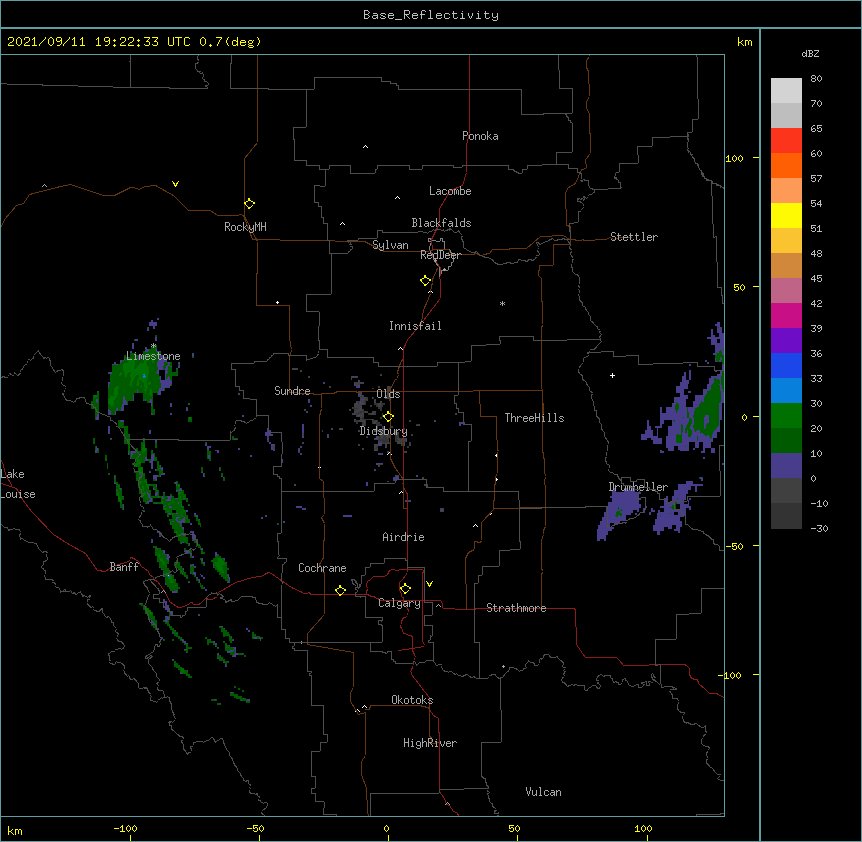
Task: Click the Vulcan map label
Action: point(543,792)
